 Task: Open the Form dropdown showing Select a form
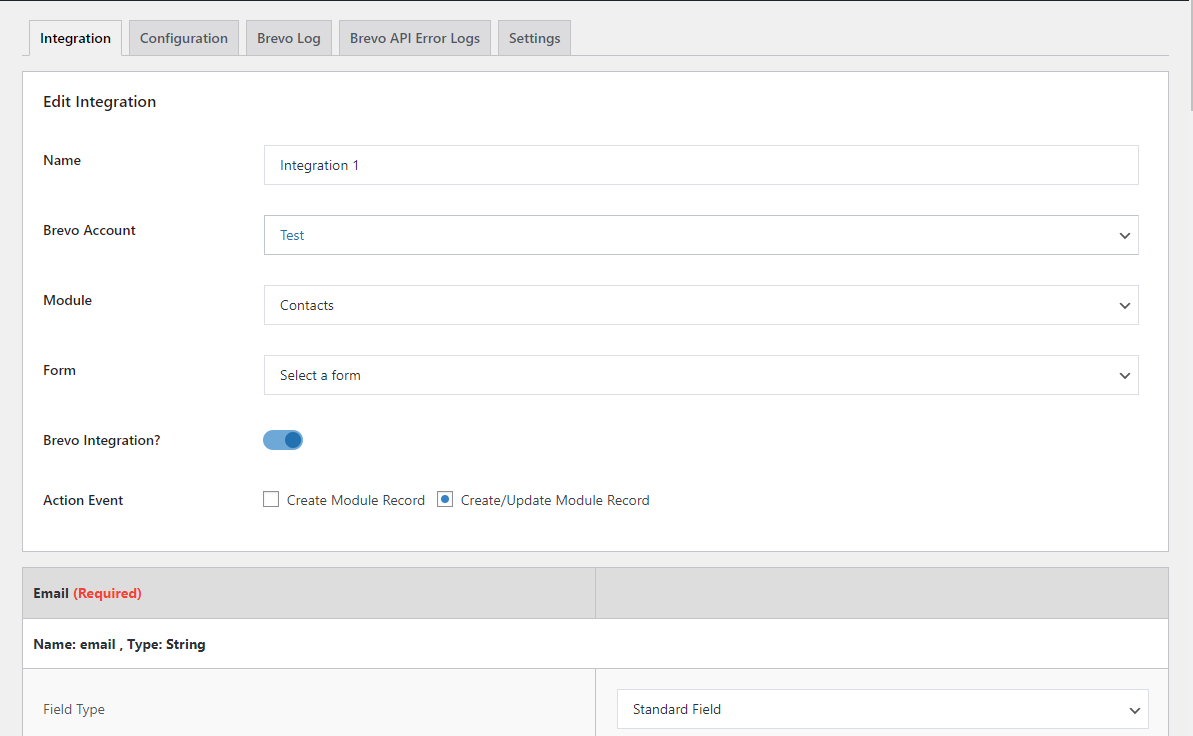tap(701, 375)
